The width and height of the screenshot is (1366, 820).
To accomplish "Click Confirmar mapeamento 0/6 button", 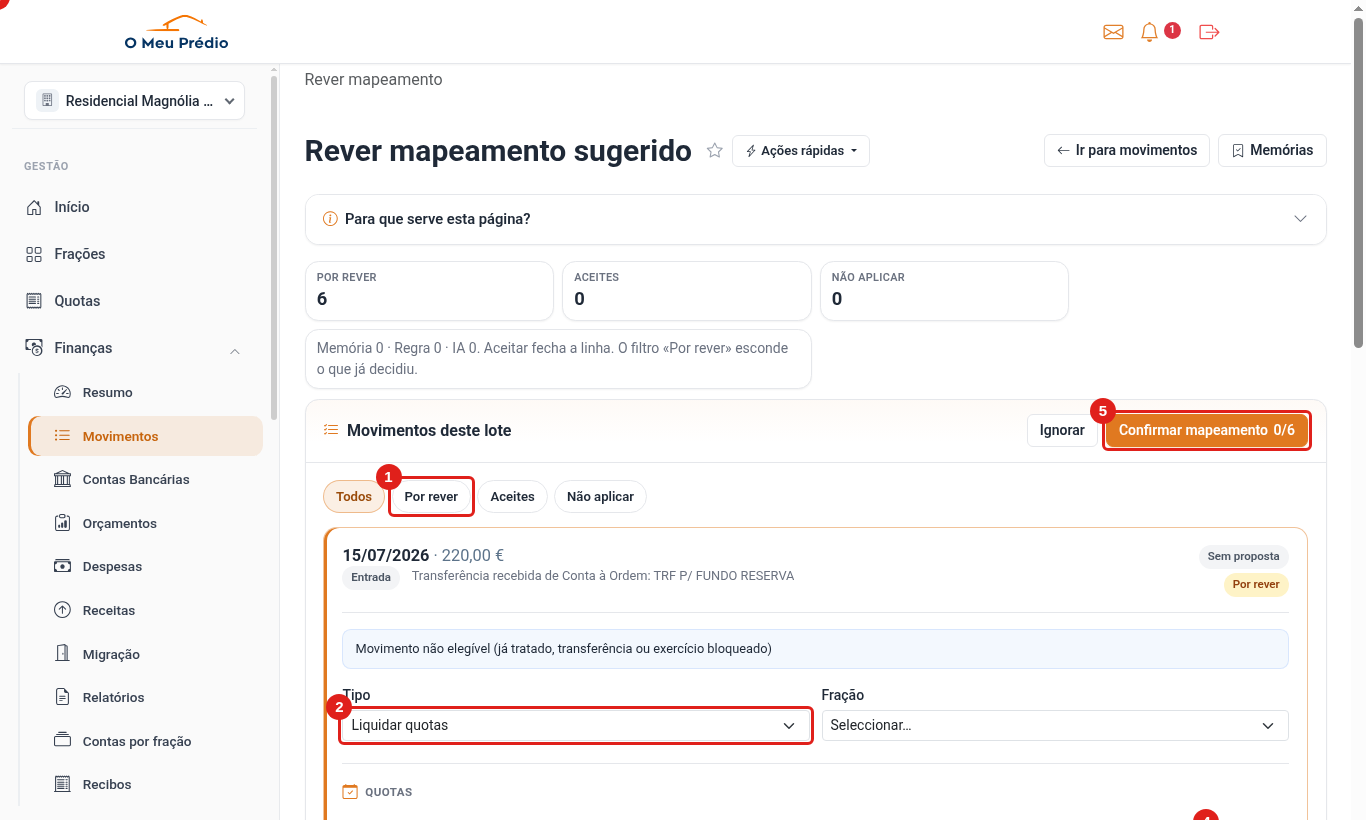I will 1207,430.
